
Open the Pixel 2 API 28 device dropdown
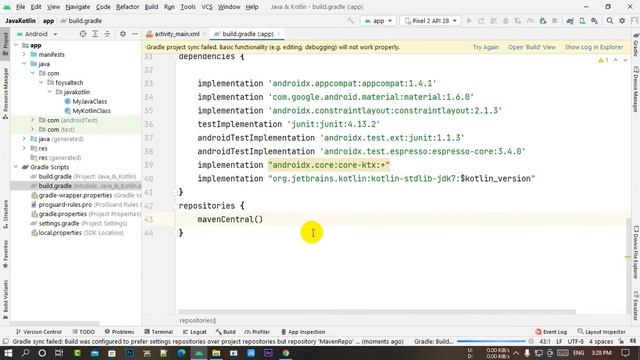430,21
